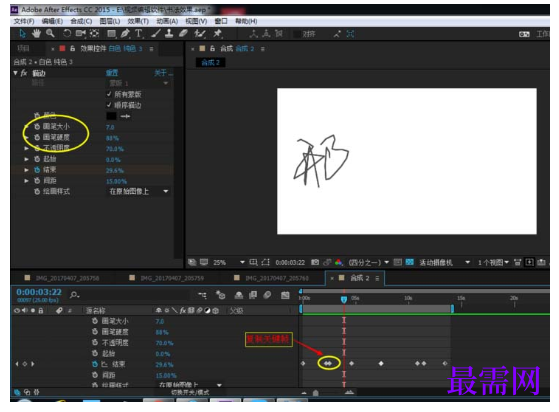Click the frame blending icon in timeline

[253, 295]
